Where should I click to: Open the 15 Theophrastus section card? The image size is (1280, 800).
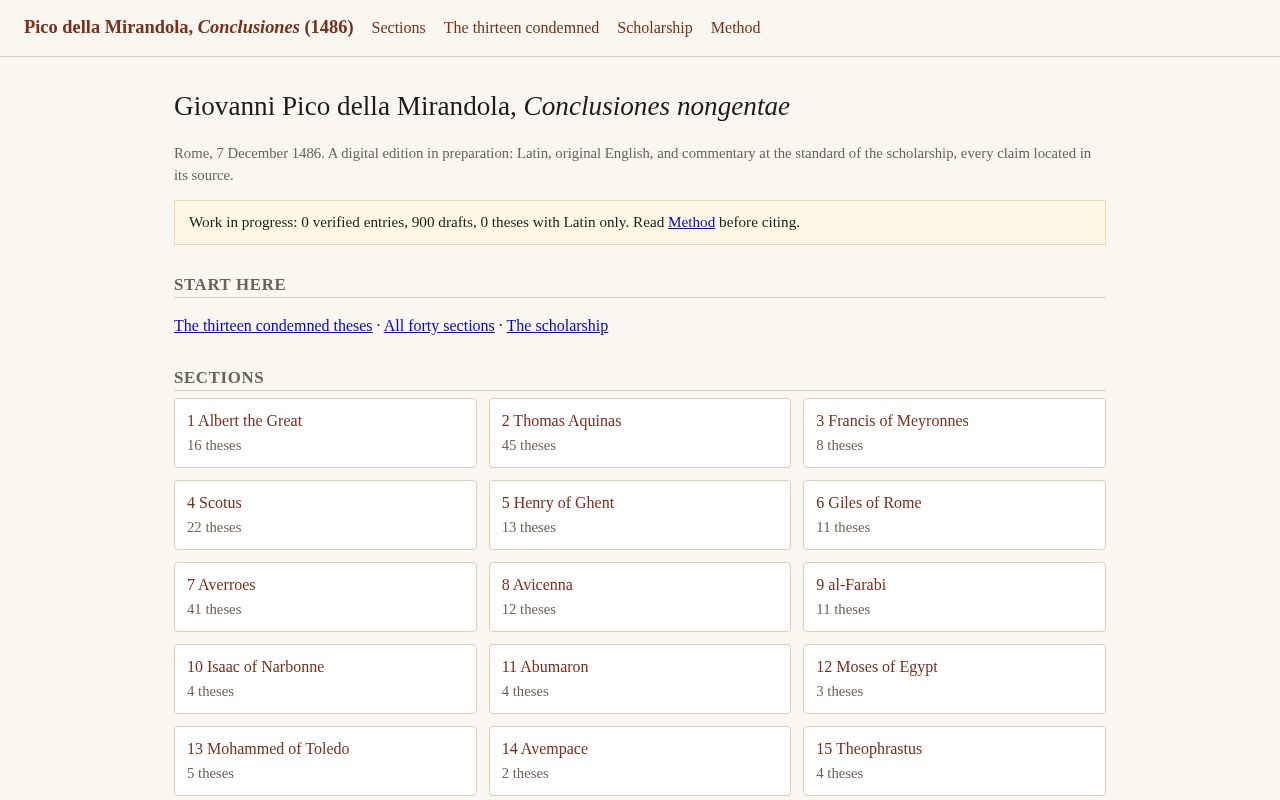click(954, 761)
